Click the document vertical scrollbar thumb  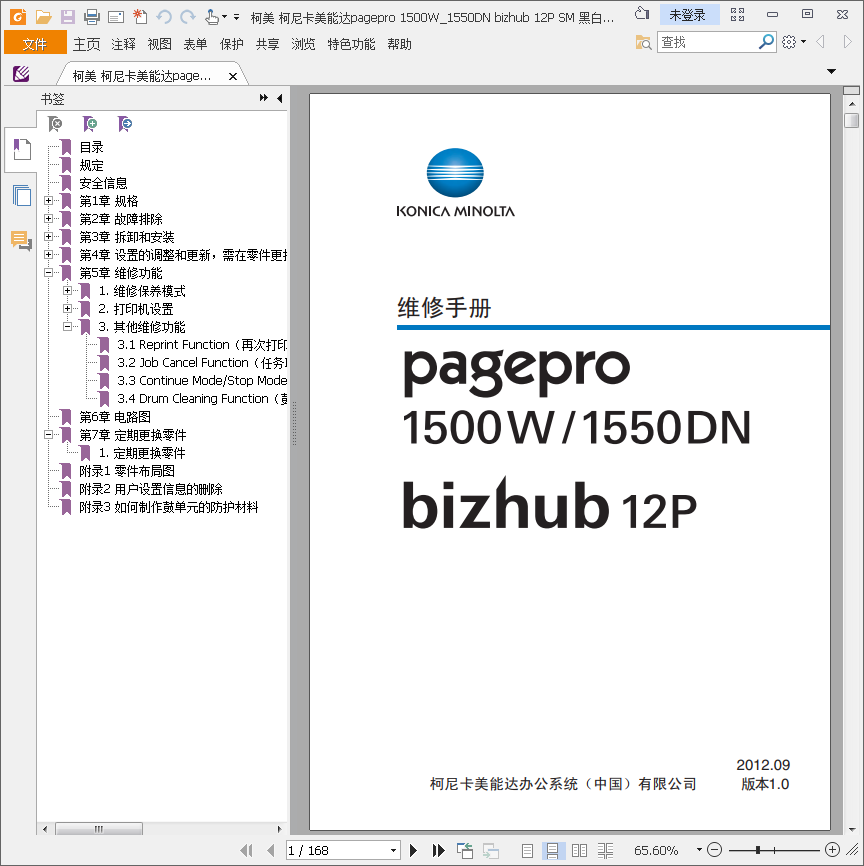[851, 120]
